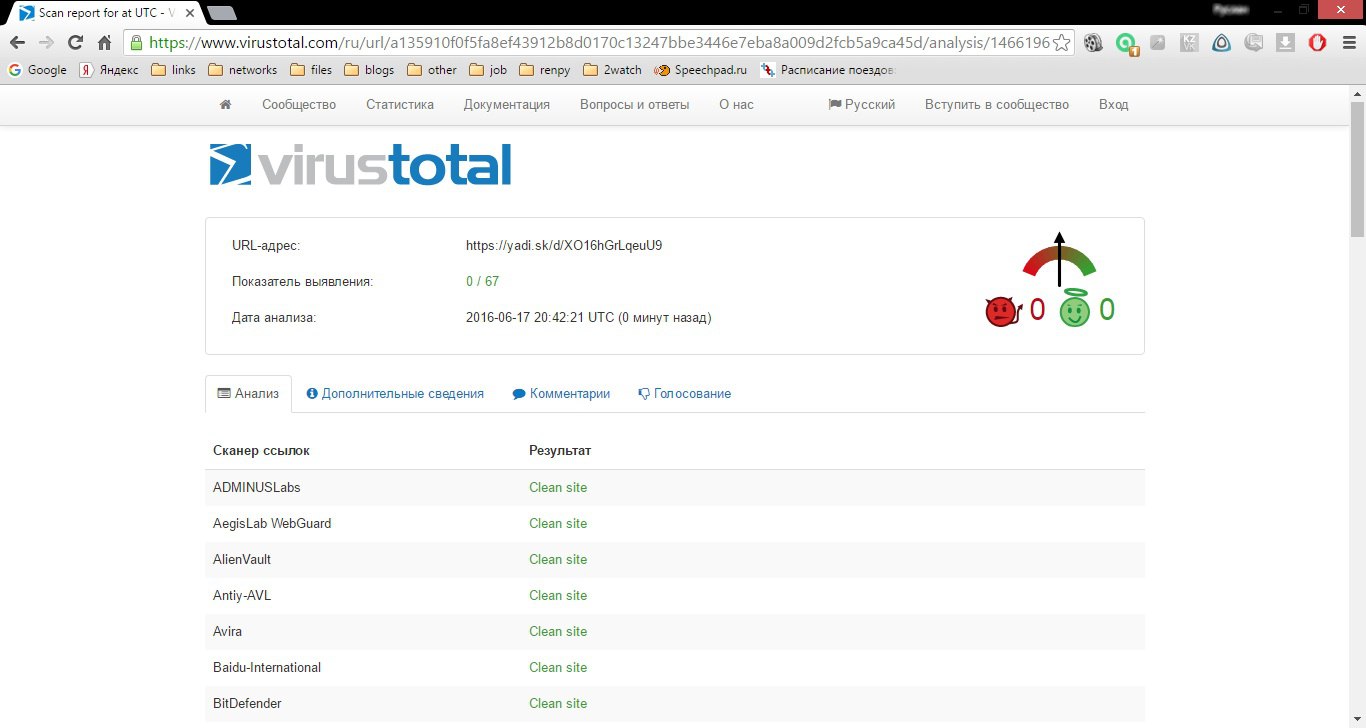This screenshot has width=1366, height=728.
Task: Close the Scan report browser tab
Action: coord(190,13)
